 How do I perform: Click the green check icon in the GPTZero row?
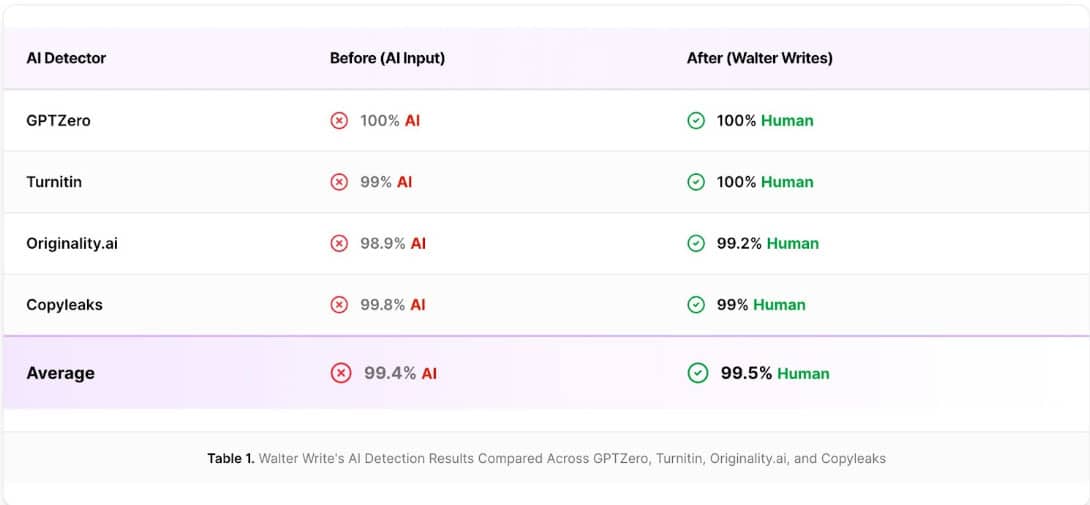coord(696,120)
